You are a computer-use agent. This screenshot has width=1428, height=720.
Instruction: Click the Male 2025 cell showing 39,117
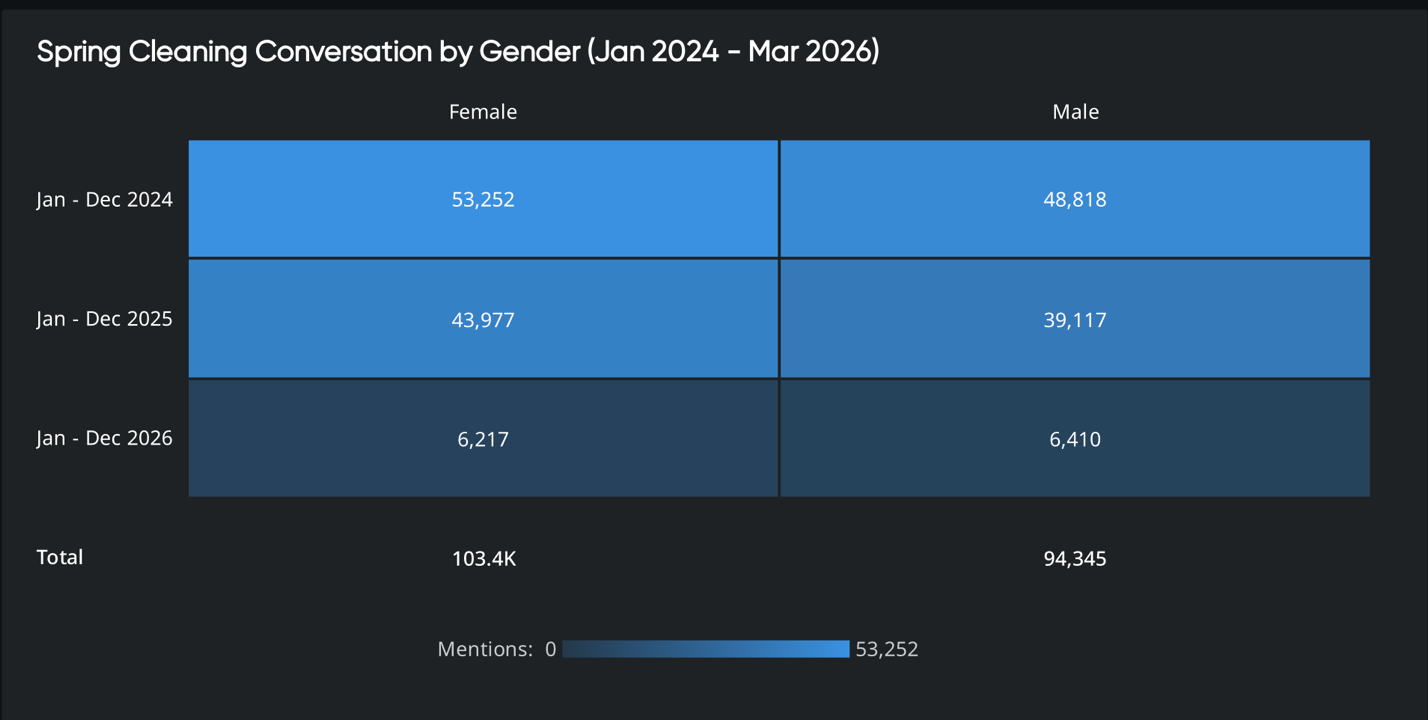pos(1075,319)
